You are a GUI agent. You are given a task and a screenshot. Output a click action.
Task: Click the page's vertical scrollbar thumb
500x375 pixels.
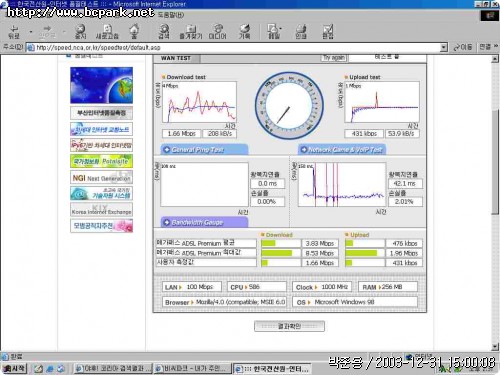495,162
